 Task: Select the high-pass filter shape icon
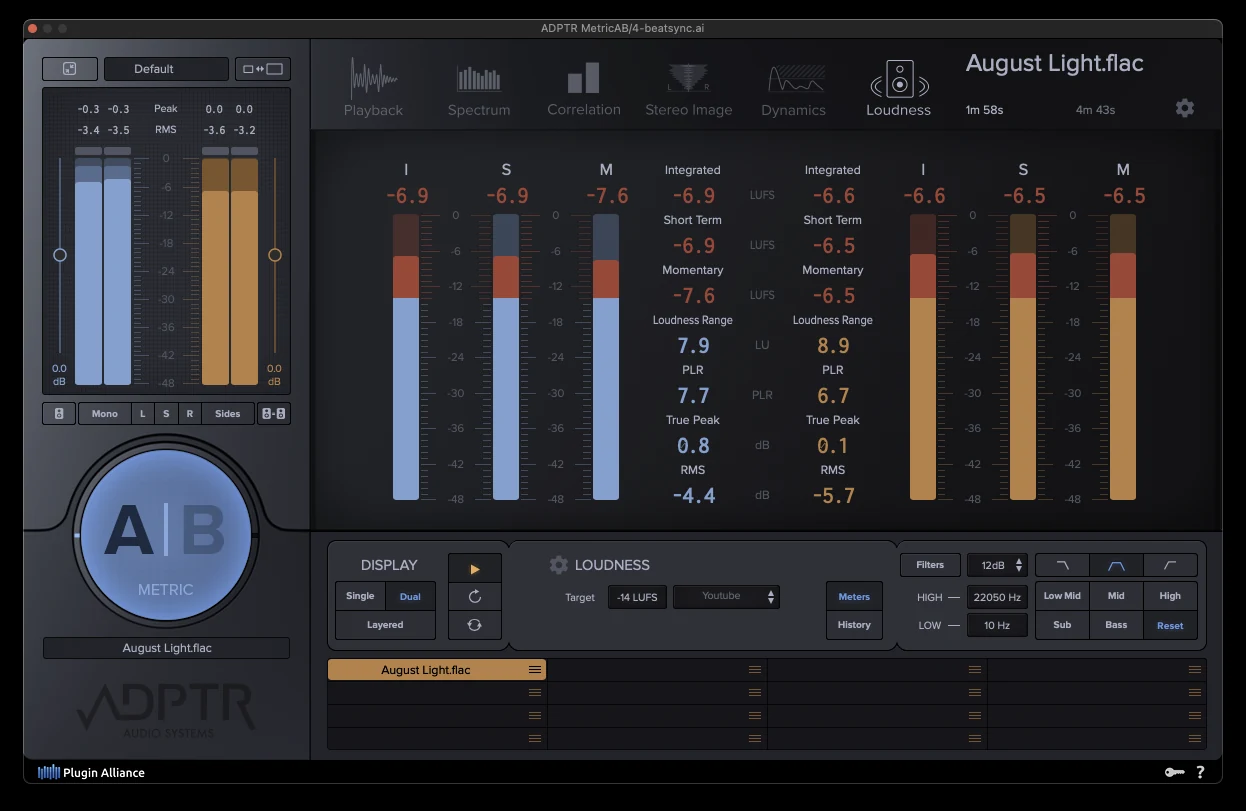coord(1170,565)
